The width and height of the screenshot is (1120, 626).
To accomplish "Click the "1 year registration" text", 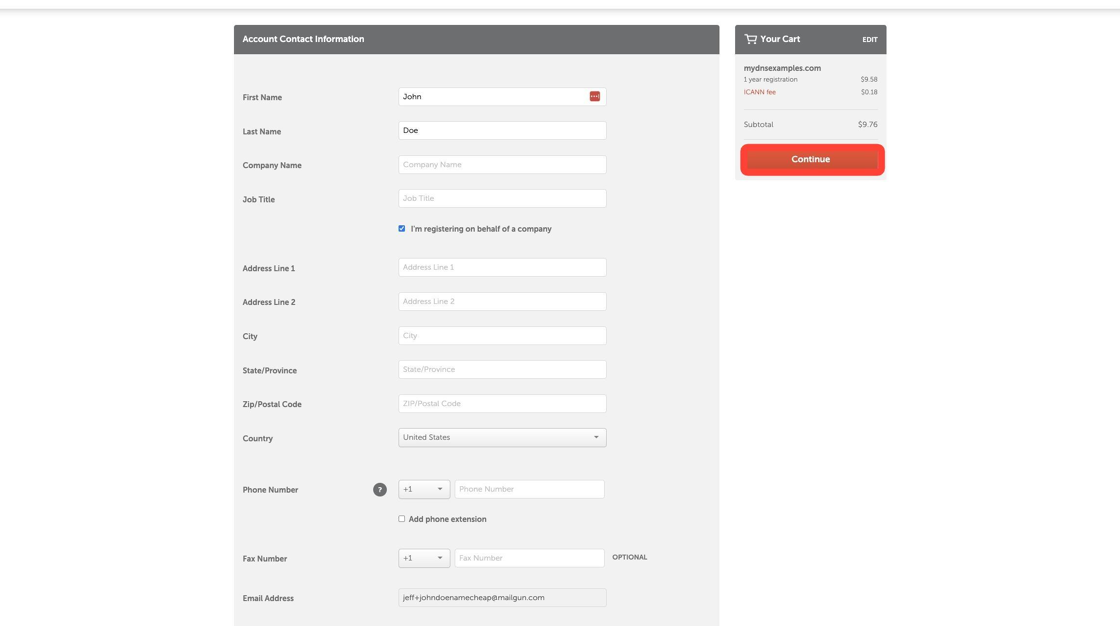I will (770, 79).
